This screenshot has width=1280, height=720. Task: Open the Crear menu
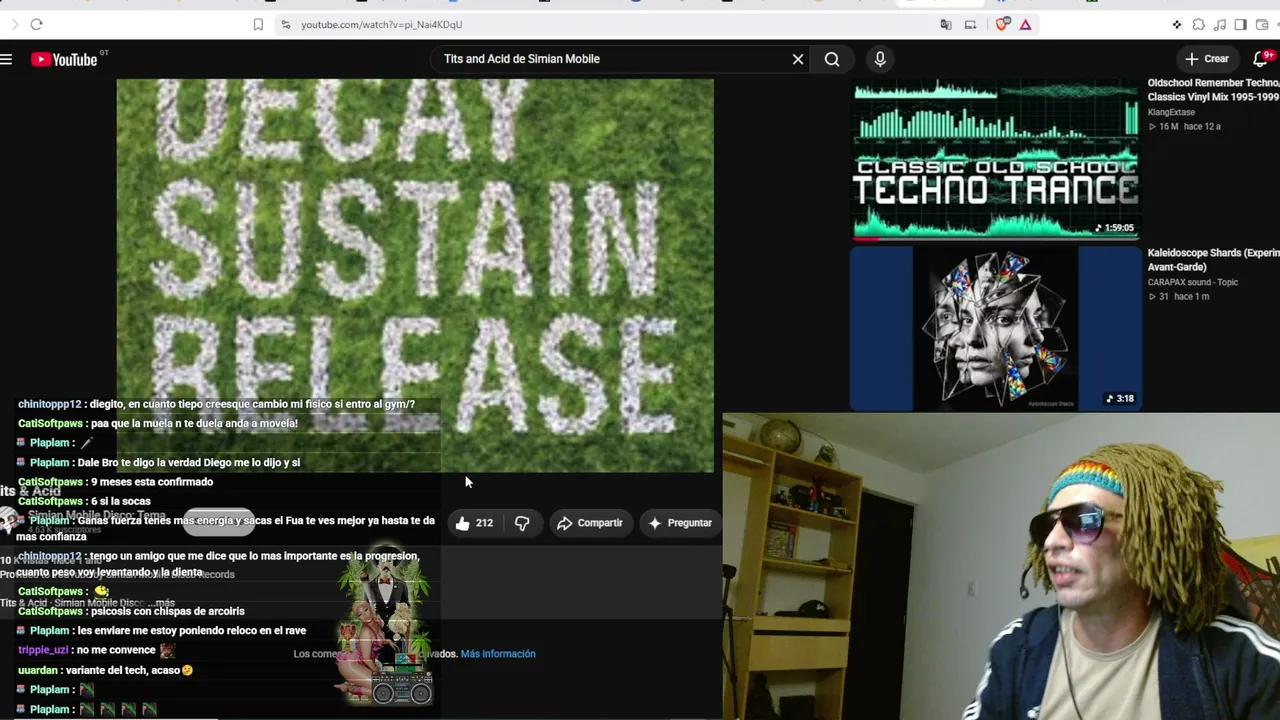click(x=1207, y=59)
